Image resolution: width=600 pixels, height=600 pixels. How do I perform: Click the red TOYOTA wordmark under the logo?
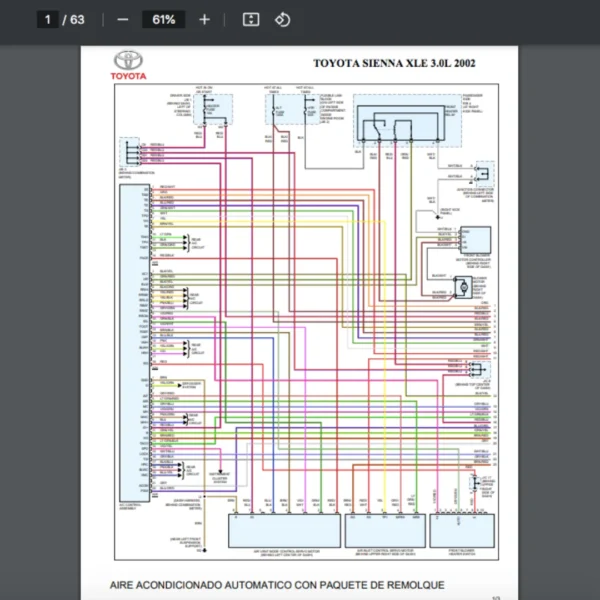(128, 76)
